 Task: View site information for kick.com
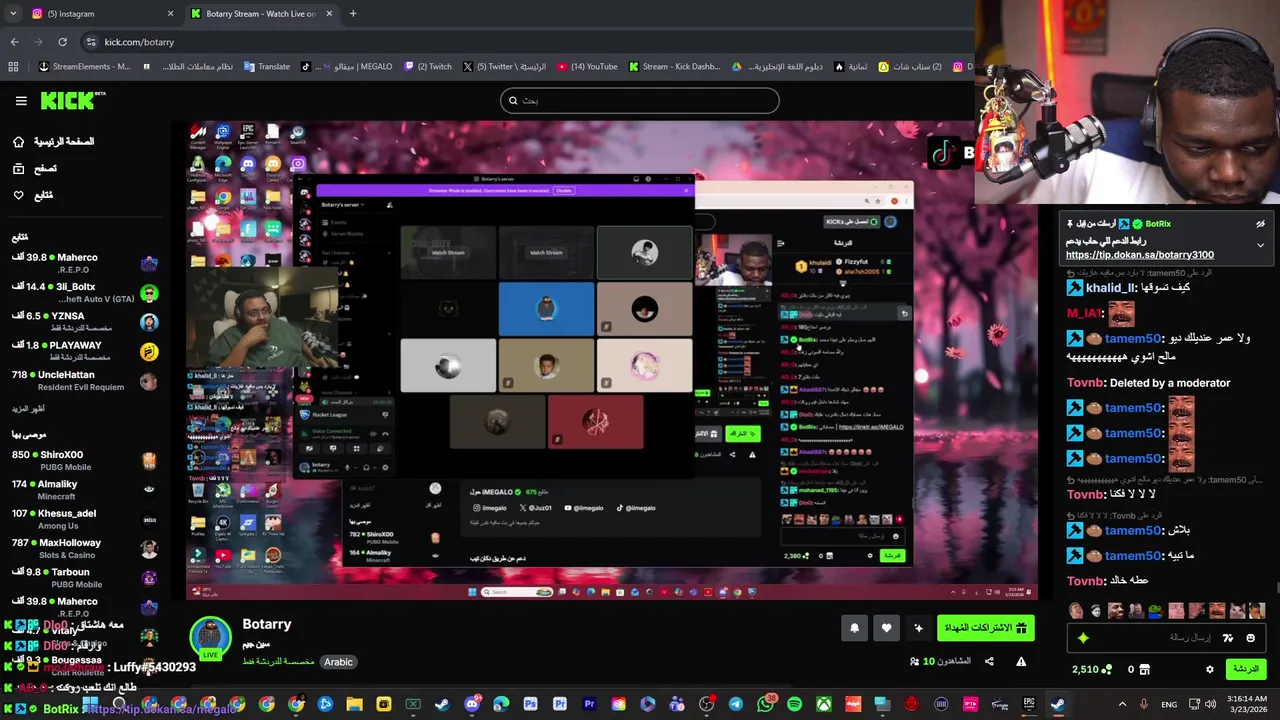click(91, 42)
